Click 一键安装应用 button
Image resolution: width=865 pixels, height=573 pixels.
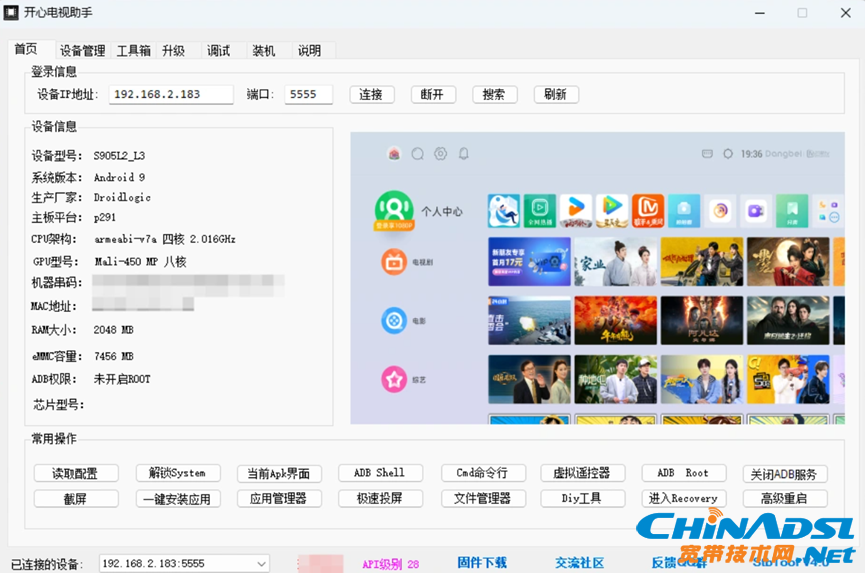pyautogui.click(x=178, y=499)
